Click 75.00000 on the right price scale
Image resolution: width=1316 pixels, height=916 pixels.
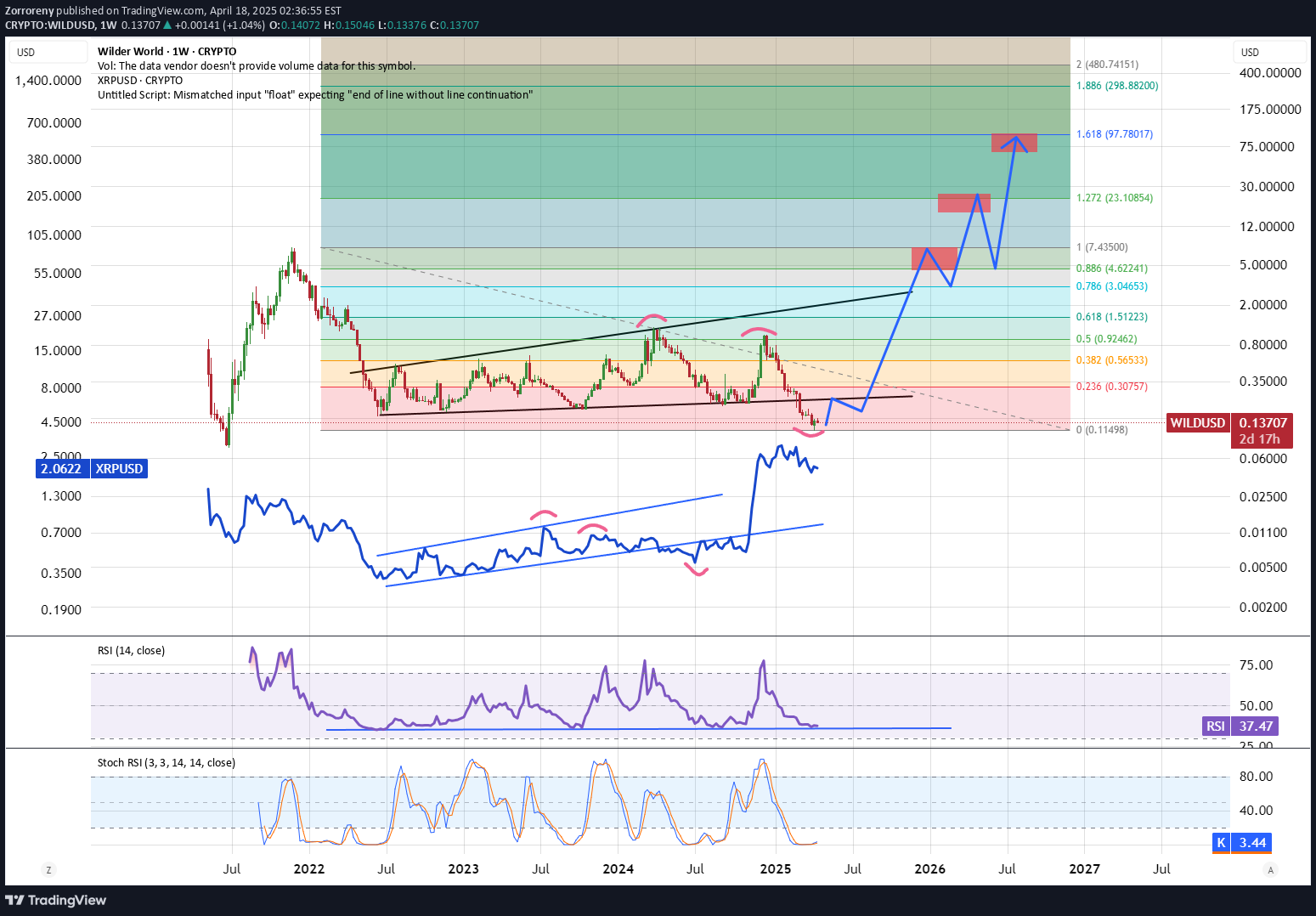[x=1267, y=147]
